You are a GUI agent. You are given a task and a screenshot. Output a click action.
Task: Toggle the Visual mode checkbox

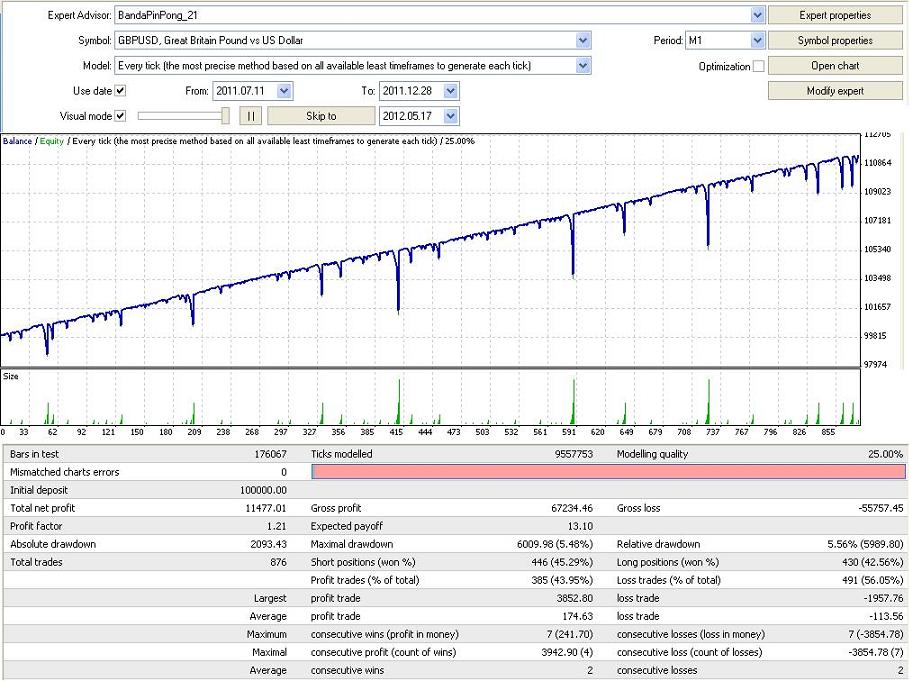pos(121,116)
